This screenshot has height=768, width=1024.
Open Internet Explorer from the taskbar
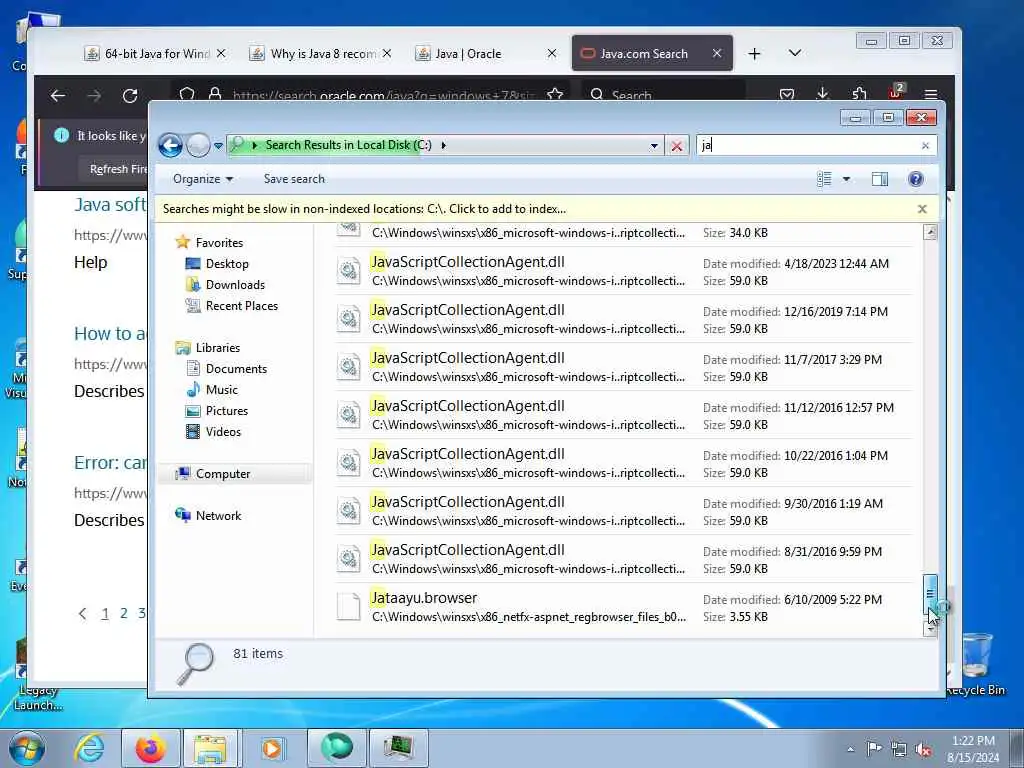pyautogui.click(x=89, y=748)
